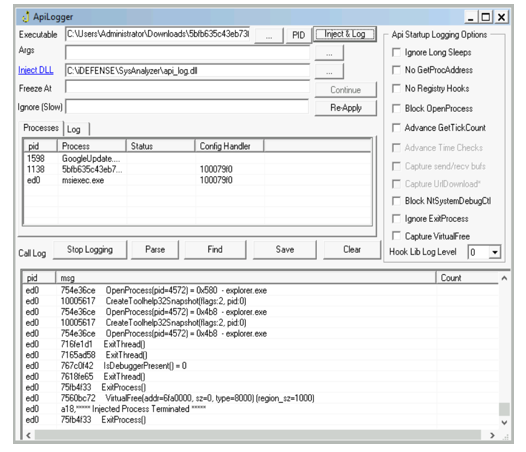Select process row with pid 1138
Screen dimensions: 526x452
point(198,169)
